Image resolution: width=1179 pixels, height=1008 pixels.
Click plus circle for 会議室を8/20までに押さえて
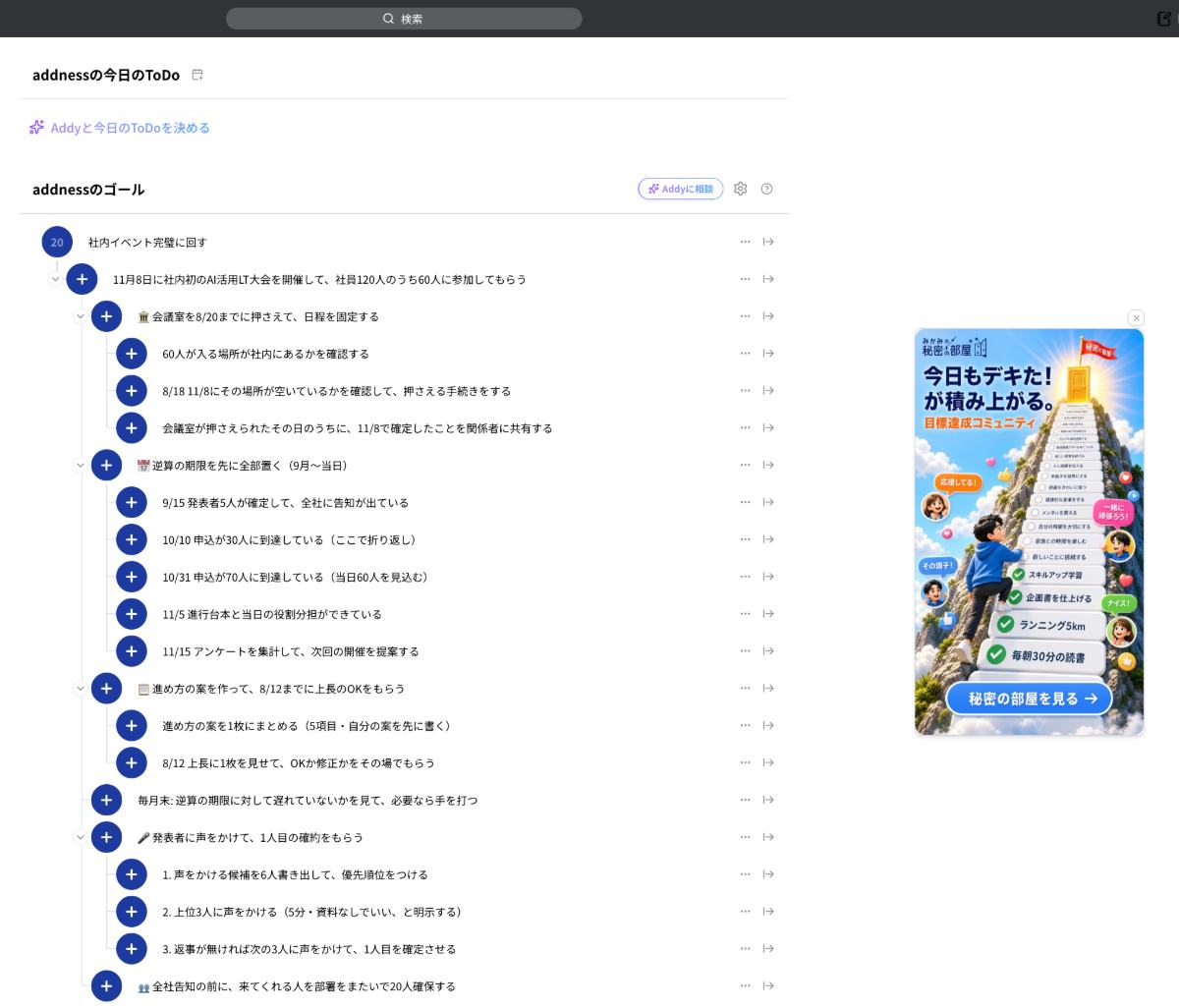tap(106, 316)
